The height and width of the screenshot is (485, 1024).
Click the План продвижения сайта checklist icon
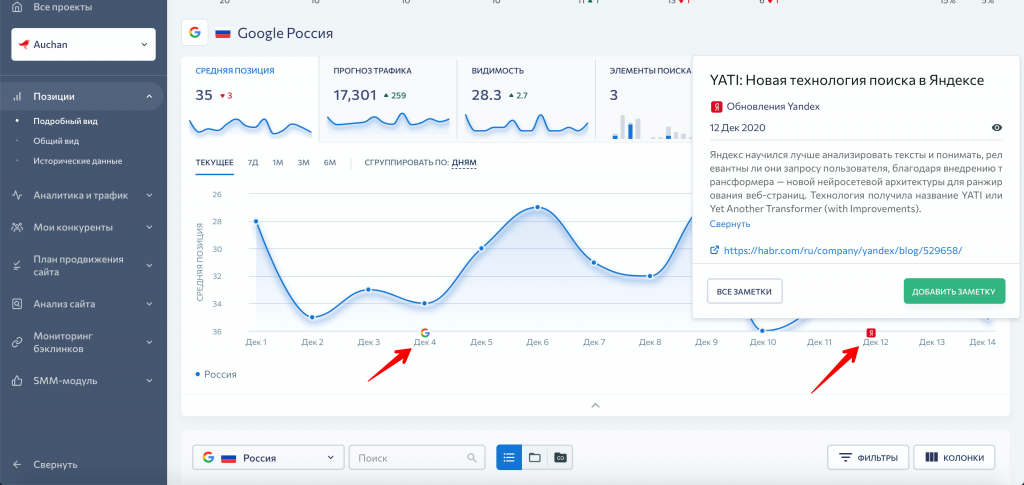pyautogui.click(x=18, y=266)
